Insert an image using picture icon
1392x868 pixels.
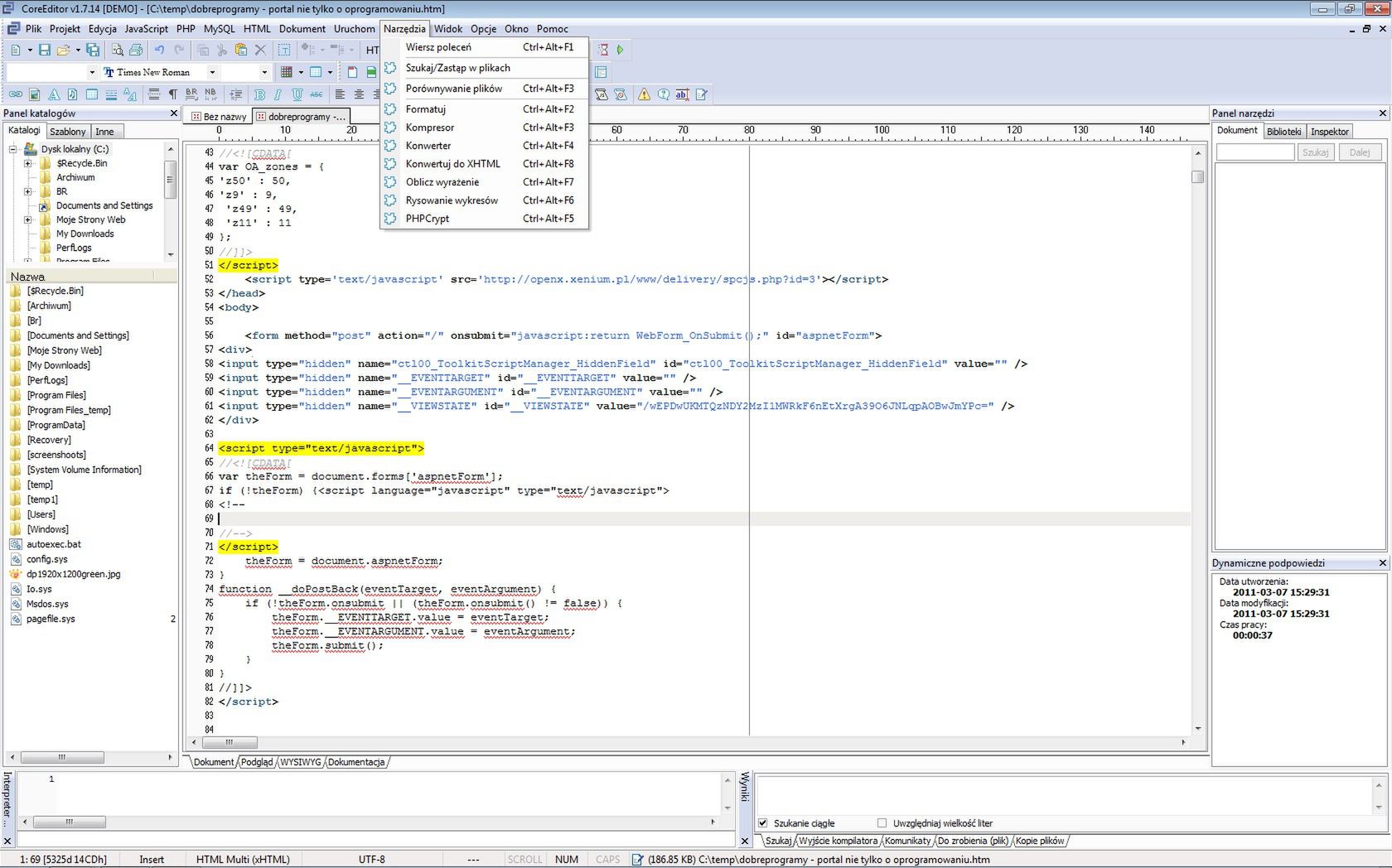pyautogui.click(x=35, y=94)
